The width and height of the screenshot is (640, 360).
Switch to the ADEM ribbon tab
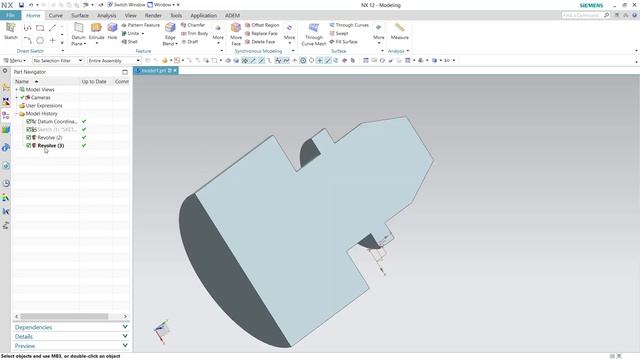point(232,16)
